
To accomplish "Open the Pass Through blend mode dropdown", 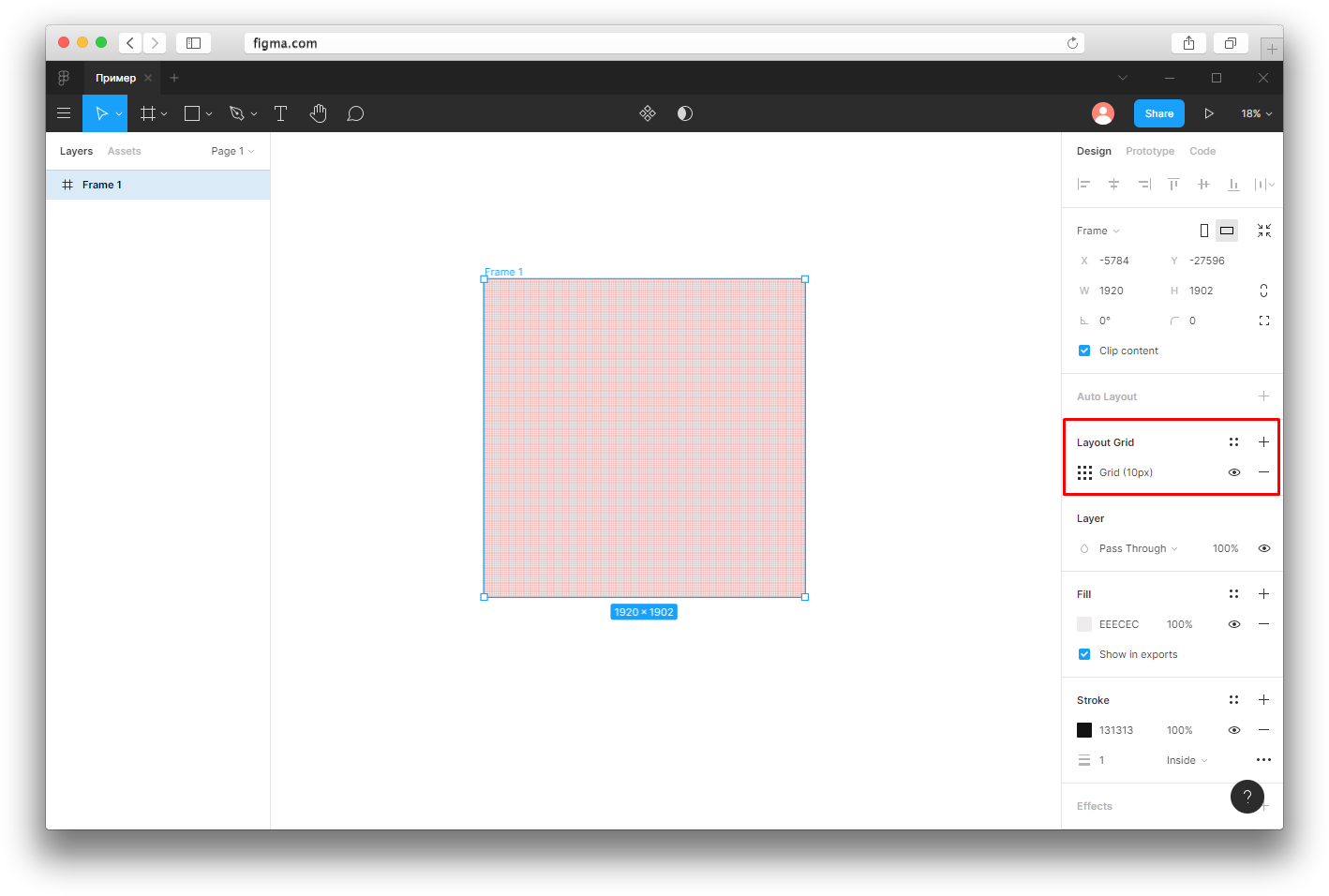I will click(1138, 548).
